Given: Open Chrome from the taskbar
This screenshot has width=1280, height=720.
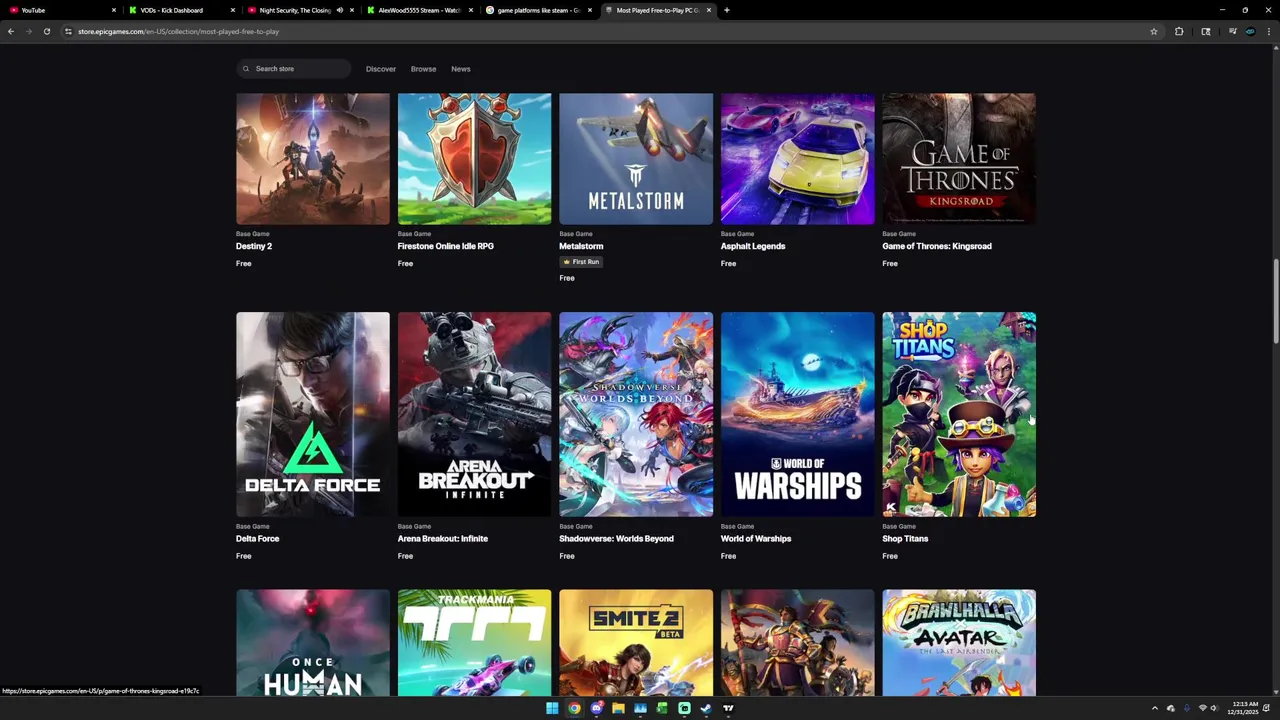Looking at the screenshot, I should tap(574, 708).
